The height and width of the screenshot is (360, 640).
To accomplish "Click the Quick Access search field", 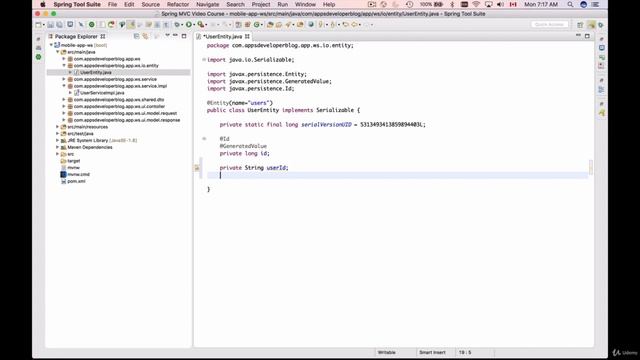I will coord(549,25).
